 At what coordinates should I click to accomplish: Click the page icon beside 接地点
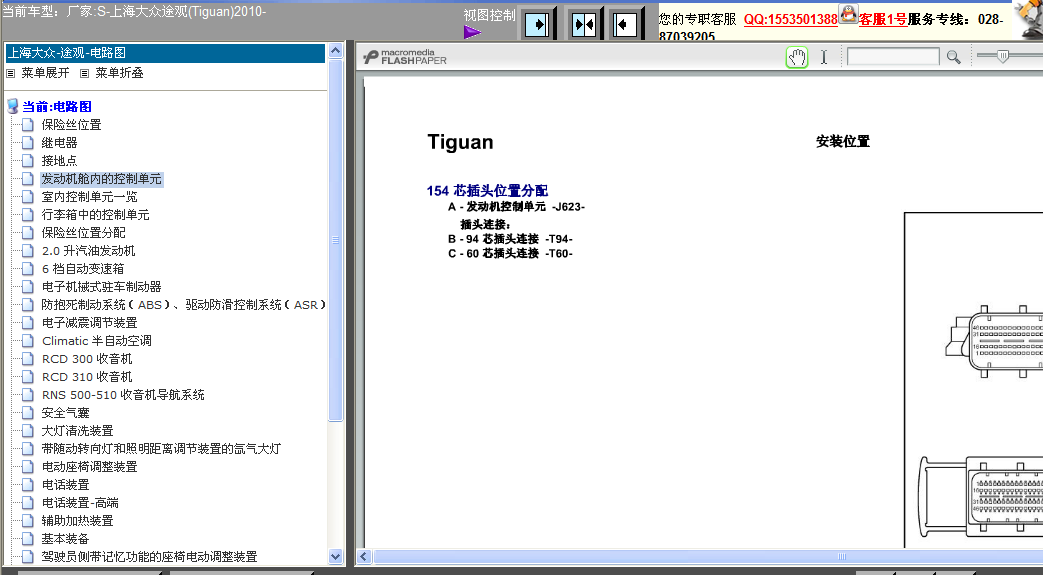tap(27, 160)
